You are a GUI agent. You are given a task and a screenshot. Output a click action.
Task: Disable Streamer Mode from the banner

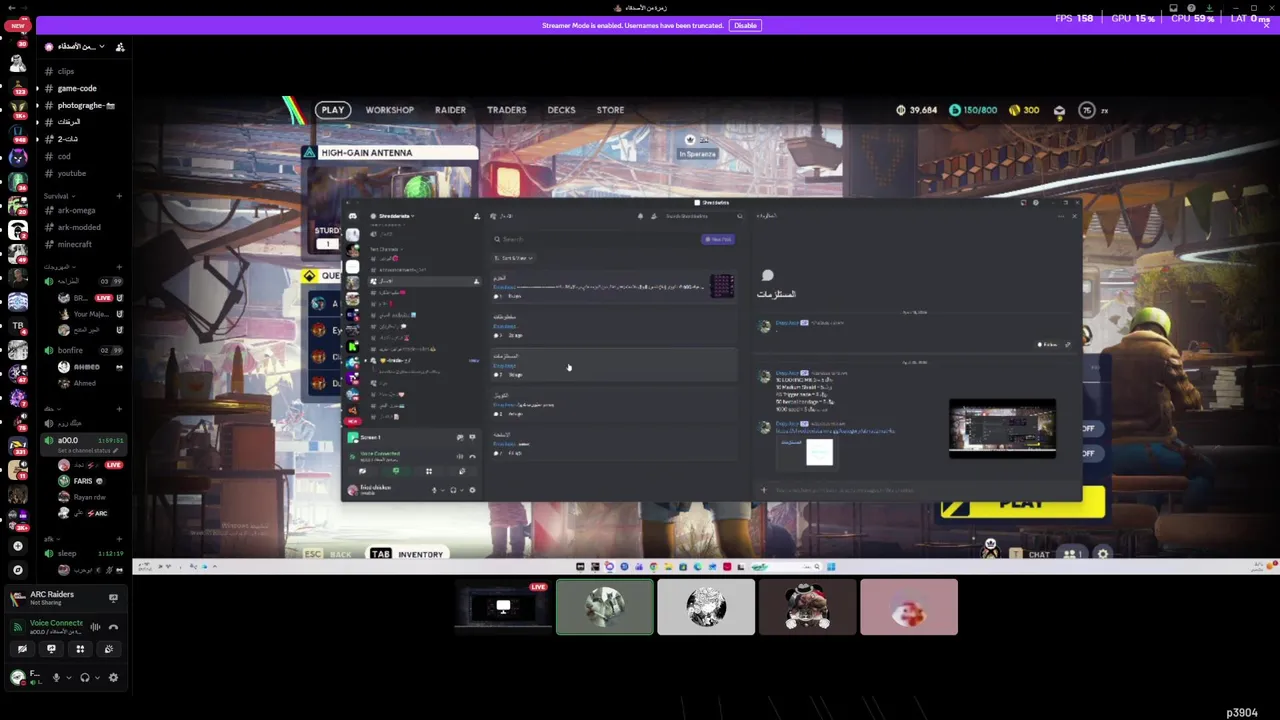pos(745,25)
